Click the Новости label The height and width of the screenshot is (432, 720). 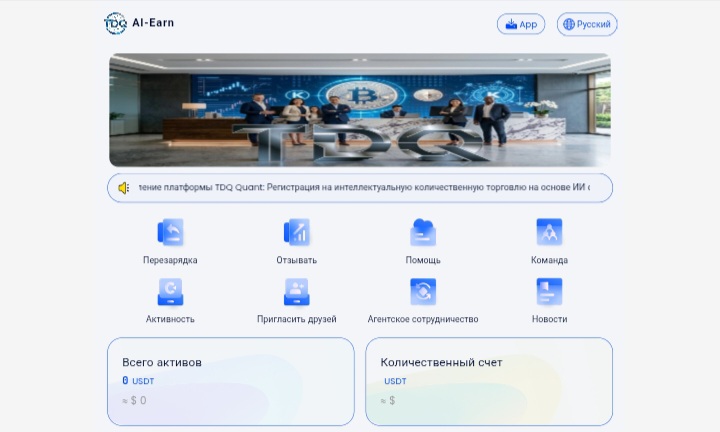point(549,319)
